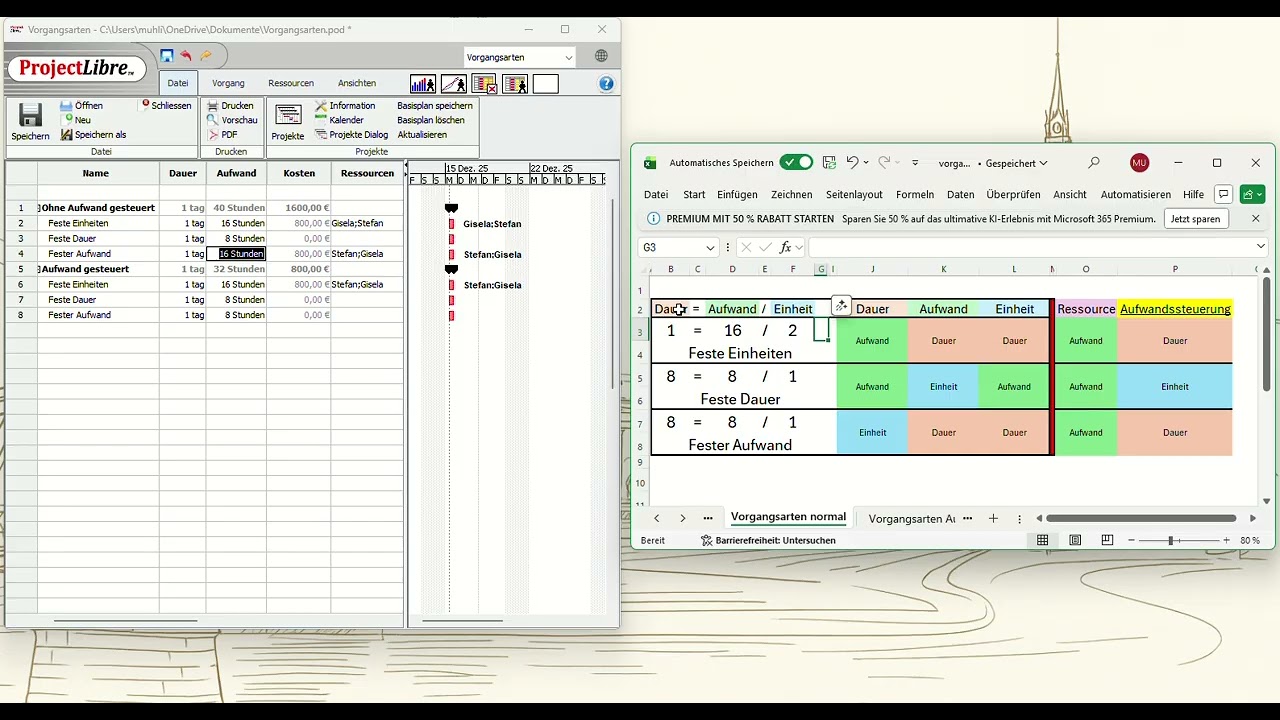The image size is (1280, 720).
Task: Open the Excel undo history dropdown
Action: 865,163
